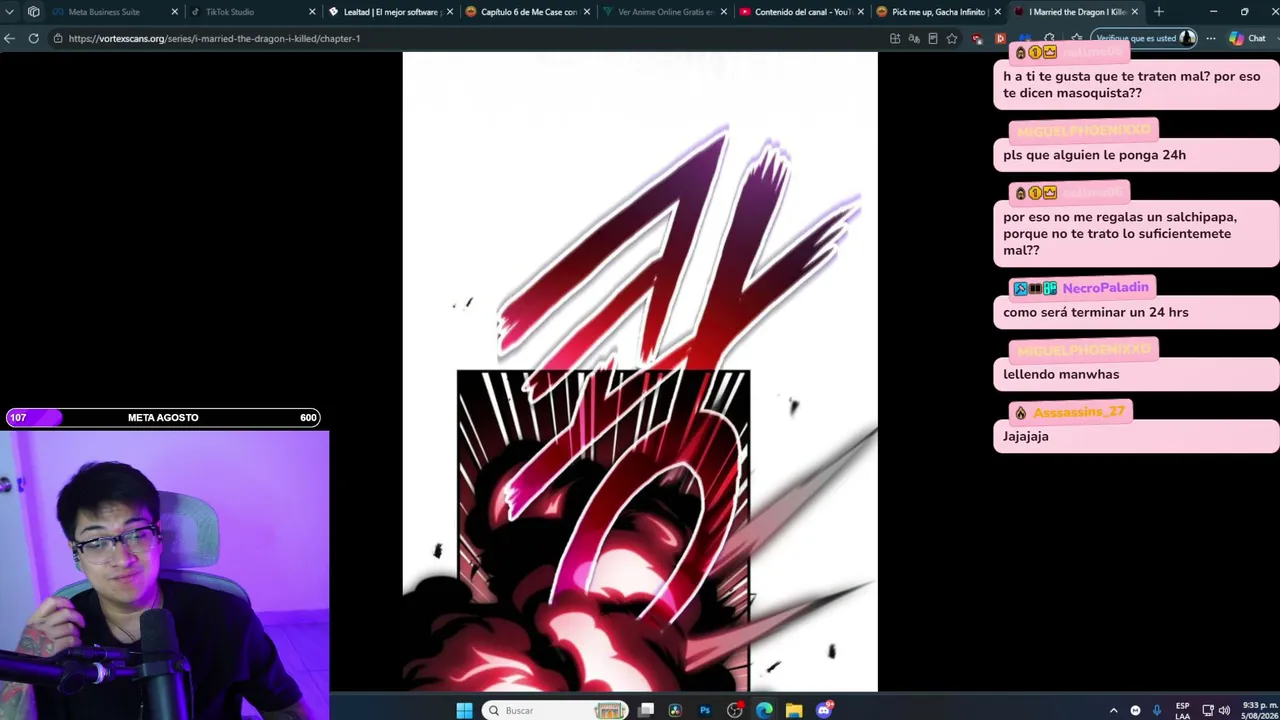Switch to the Pick me up, Gacha Infinito tab
The height and width of the screenshot is (720, 1280).
[938, 12]
